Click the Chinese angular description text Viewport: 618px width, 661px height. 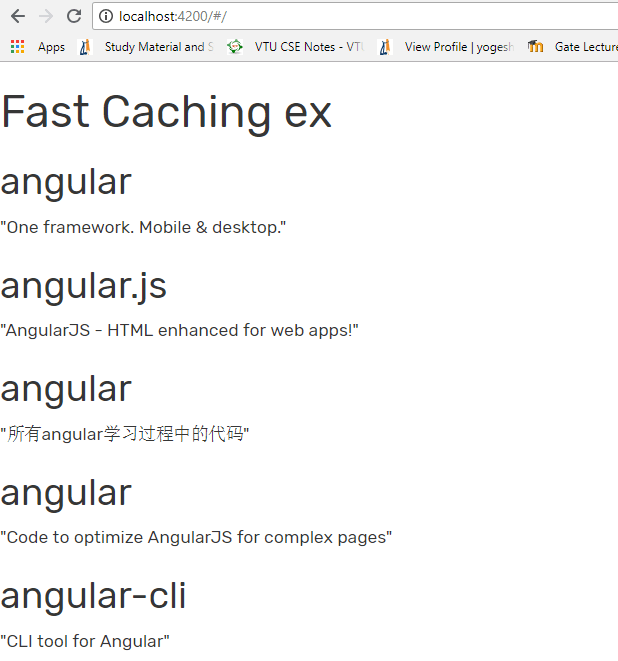tap(125, 434)
